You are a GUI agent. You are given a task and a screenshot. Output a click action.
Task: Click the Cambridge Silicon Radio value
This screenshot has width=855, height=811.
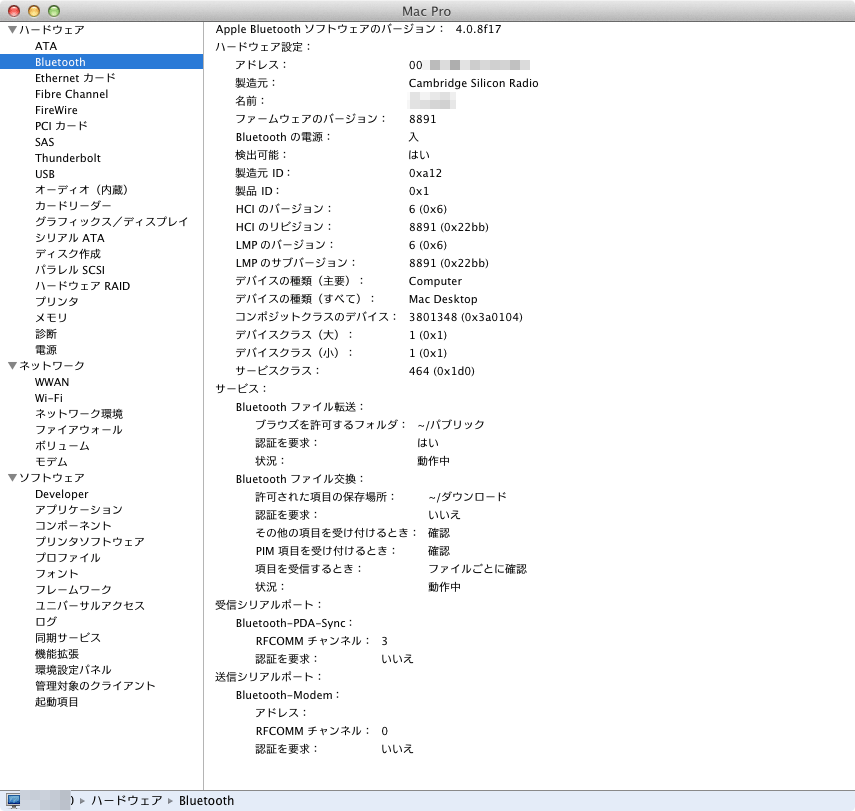pyautogui.click(x=473, y=83)
